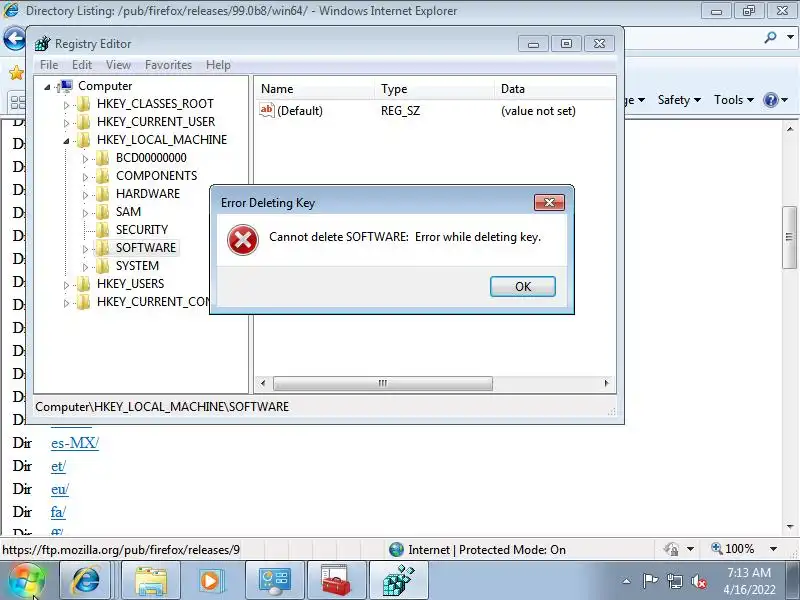Open the Favorites menu in Registry Editor
Viewport: 800px width, 600px height.
(x=168, y=65)
